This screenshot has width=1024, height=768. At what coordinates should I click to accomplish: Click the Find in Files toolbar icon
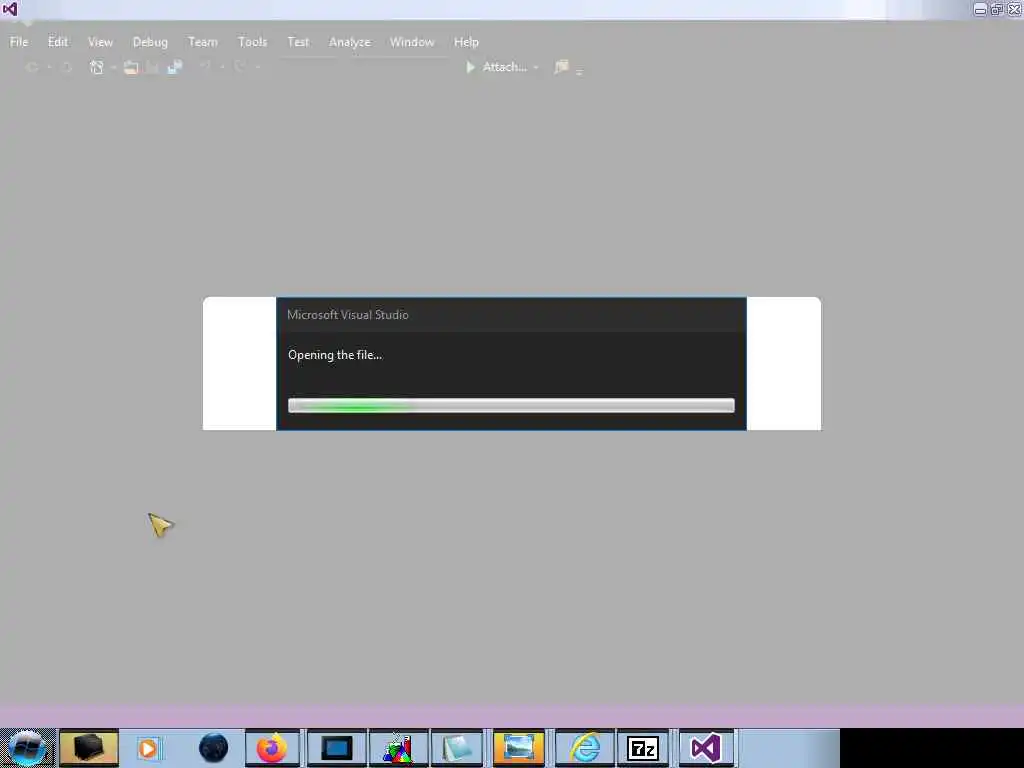click(x=561, y=67)
